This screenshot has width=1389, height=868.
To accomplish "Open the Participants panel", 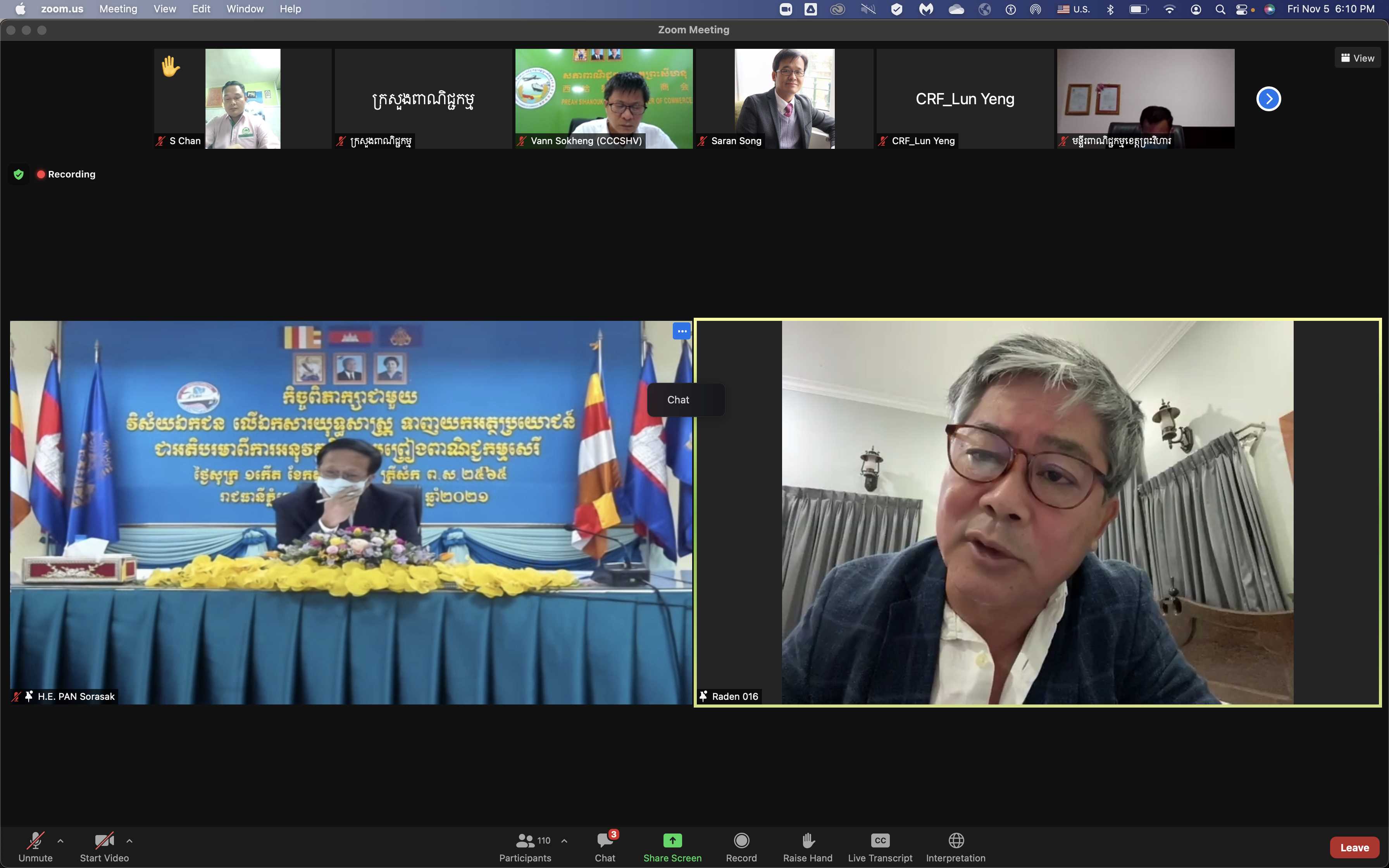I will [525, 847].
